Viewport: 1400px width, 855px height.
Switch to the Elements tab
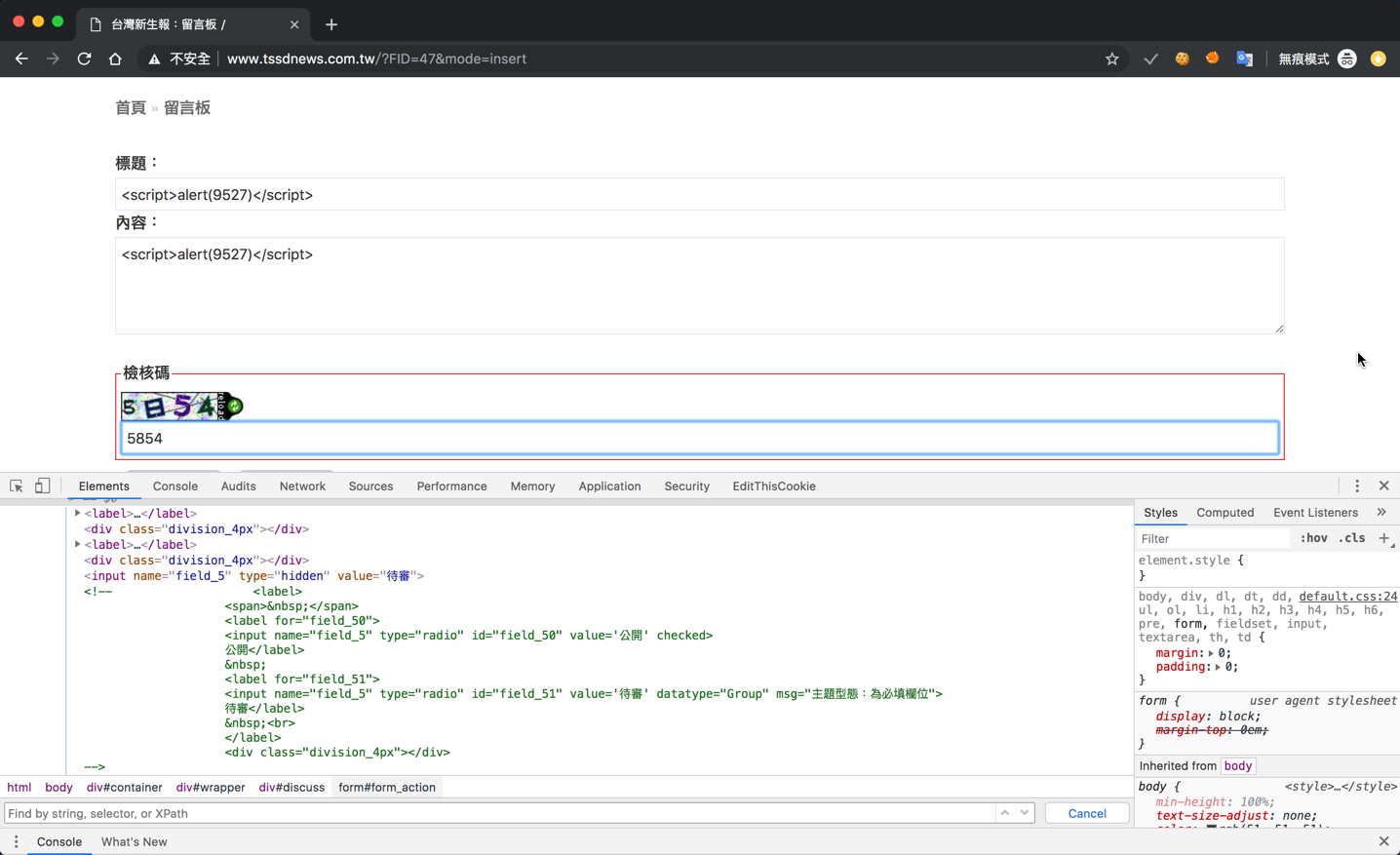pos(103,486)
